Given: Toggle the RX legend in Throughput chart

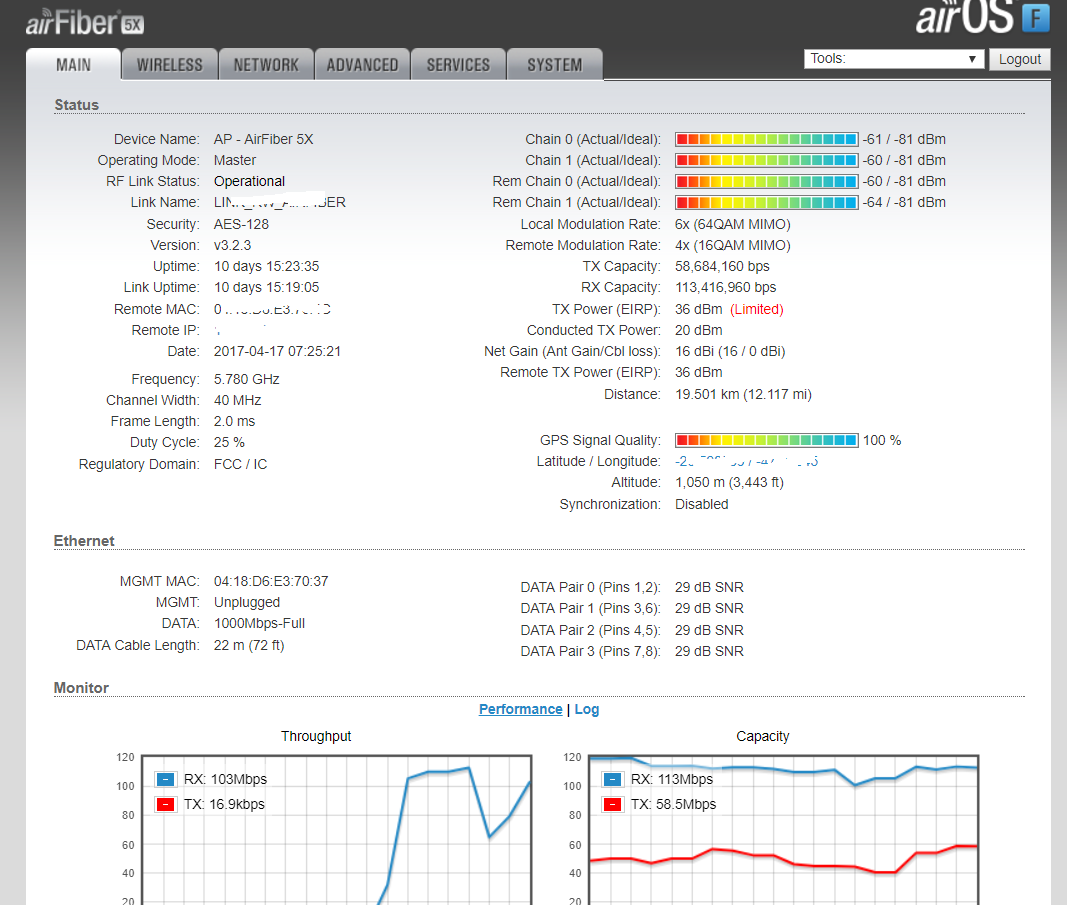Looking at the screenshot, I should tap(165, 779).
